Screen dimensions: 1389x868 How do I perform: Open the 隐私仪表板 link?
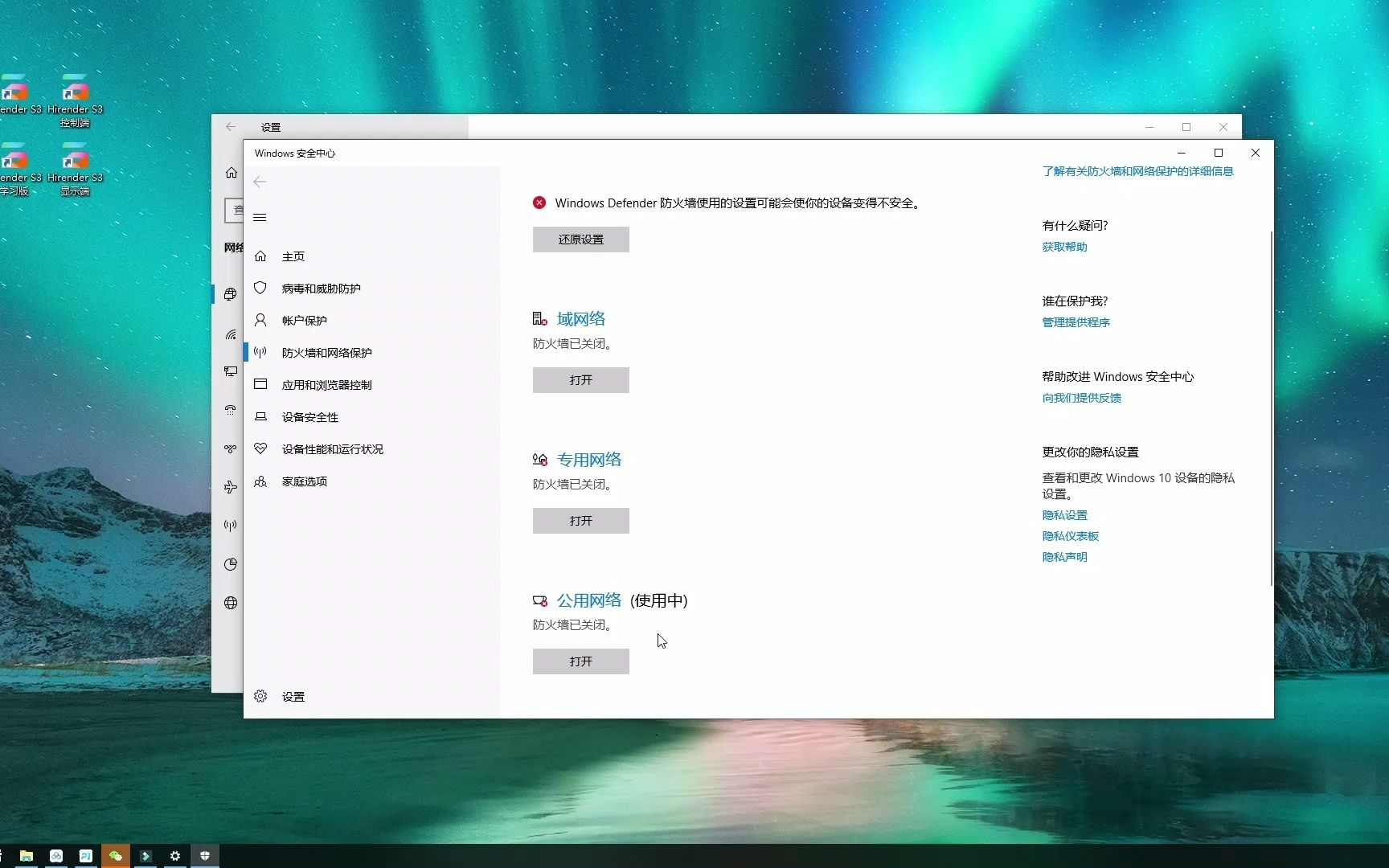pos(1070,536)
